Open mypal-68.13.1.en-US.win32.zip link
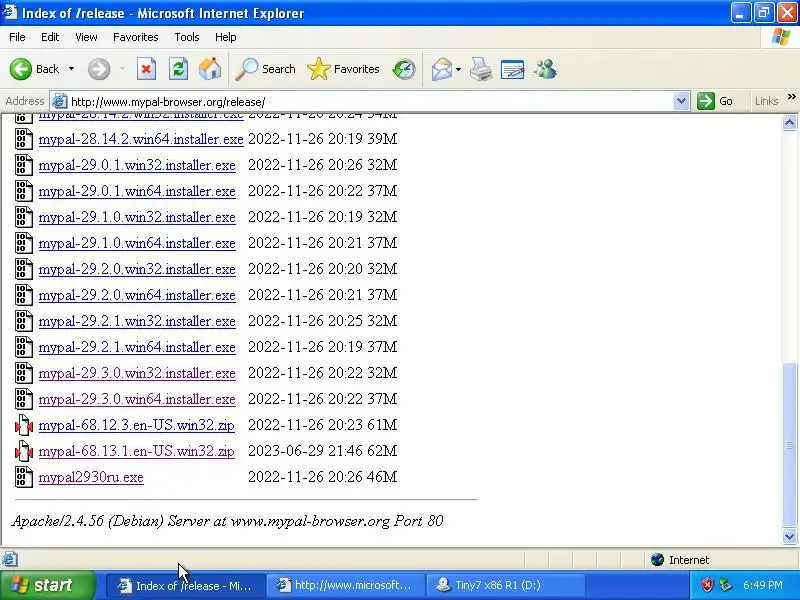The width and height of the screenshot is (800, 600). coord(136,452)
